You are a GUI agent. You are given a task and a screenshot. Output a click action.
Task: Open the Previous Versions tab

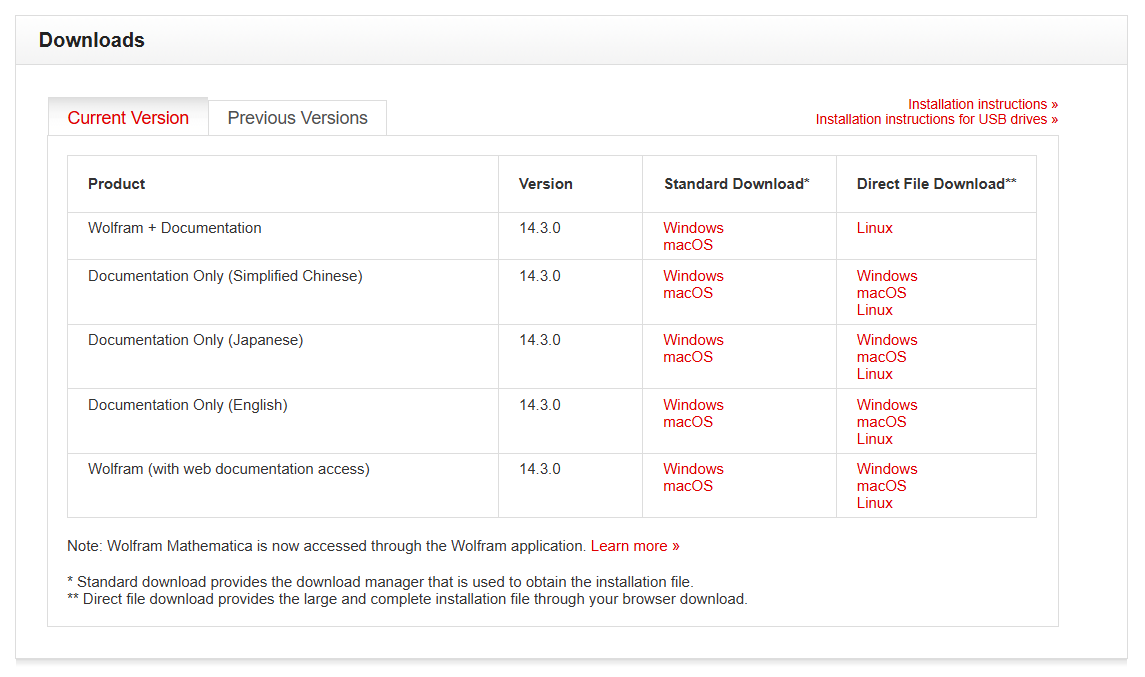click(x=297, y=118)
